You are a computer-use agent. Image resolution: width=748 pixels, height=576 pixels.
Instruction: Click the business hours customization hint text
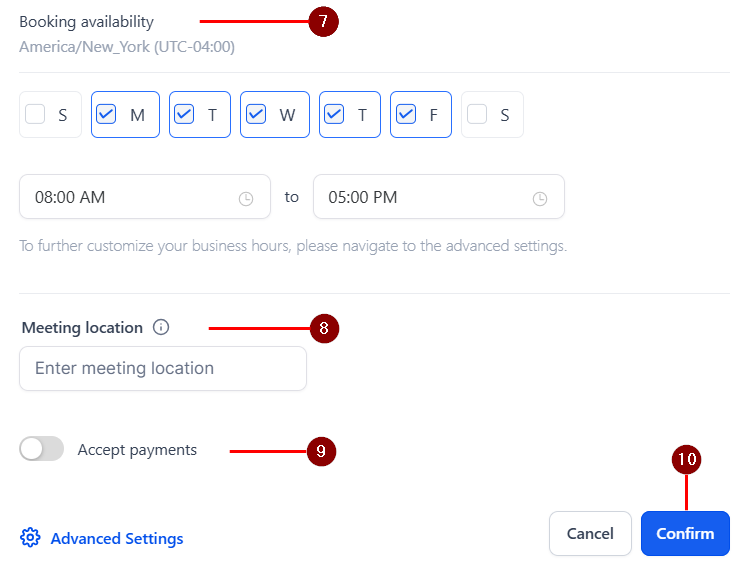pyautogui.click(x=293, y=246)
